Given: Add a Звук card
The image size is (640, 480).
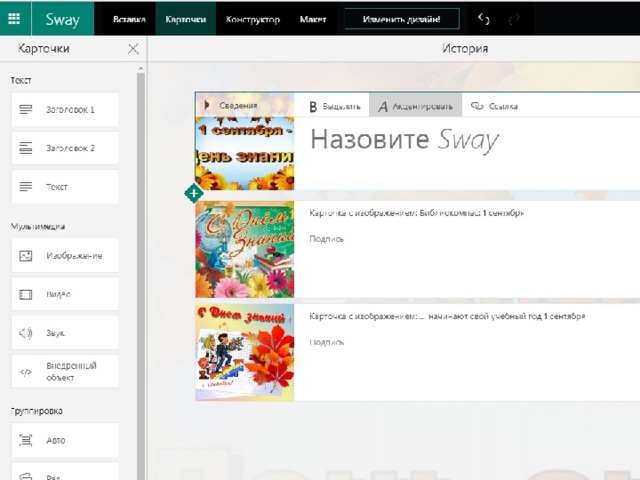Looking at the screenshot, I should click(x=65, y=333).
